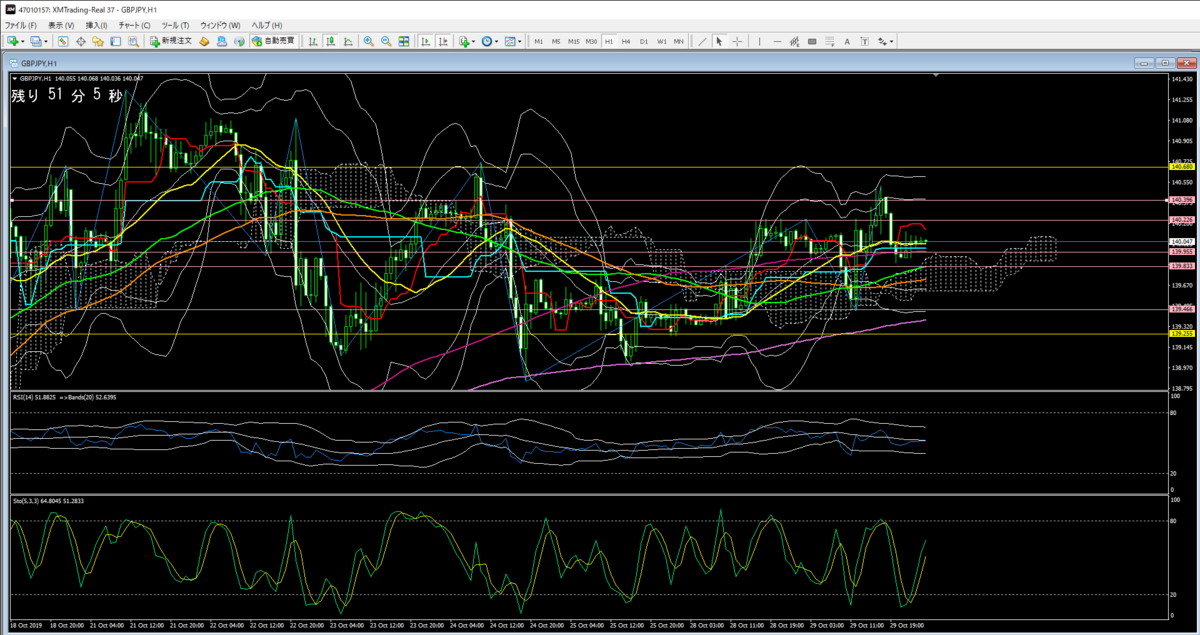
Task: Click the yellow 140.686 price level label
Action: [1181, 167]
